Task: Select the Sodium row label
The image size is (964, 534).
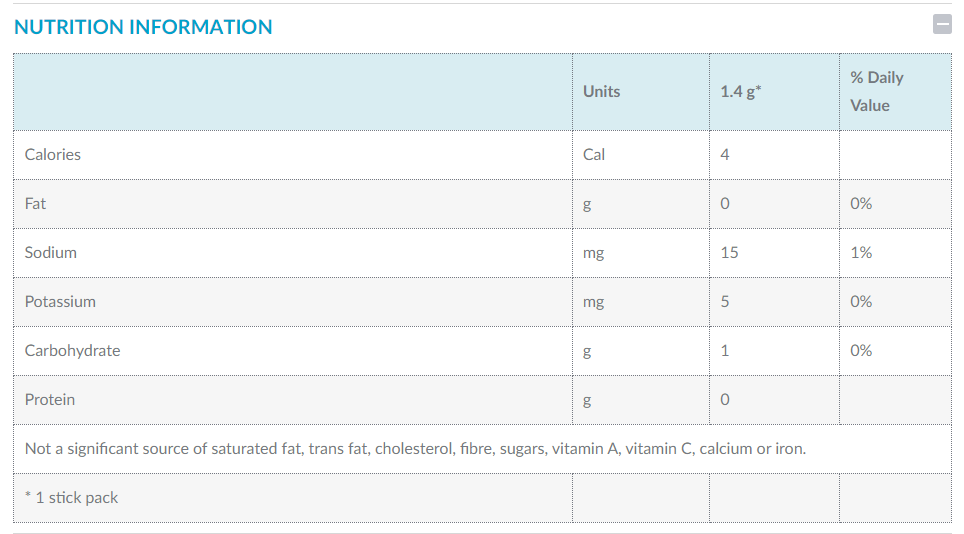Action: point(51,252)
